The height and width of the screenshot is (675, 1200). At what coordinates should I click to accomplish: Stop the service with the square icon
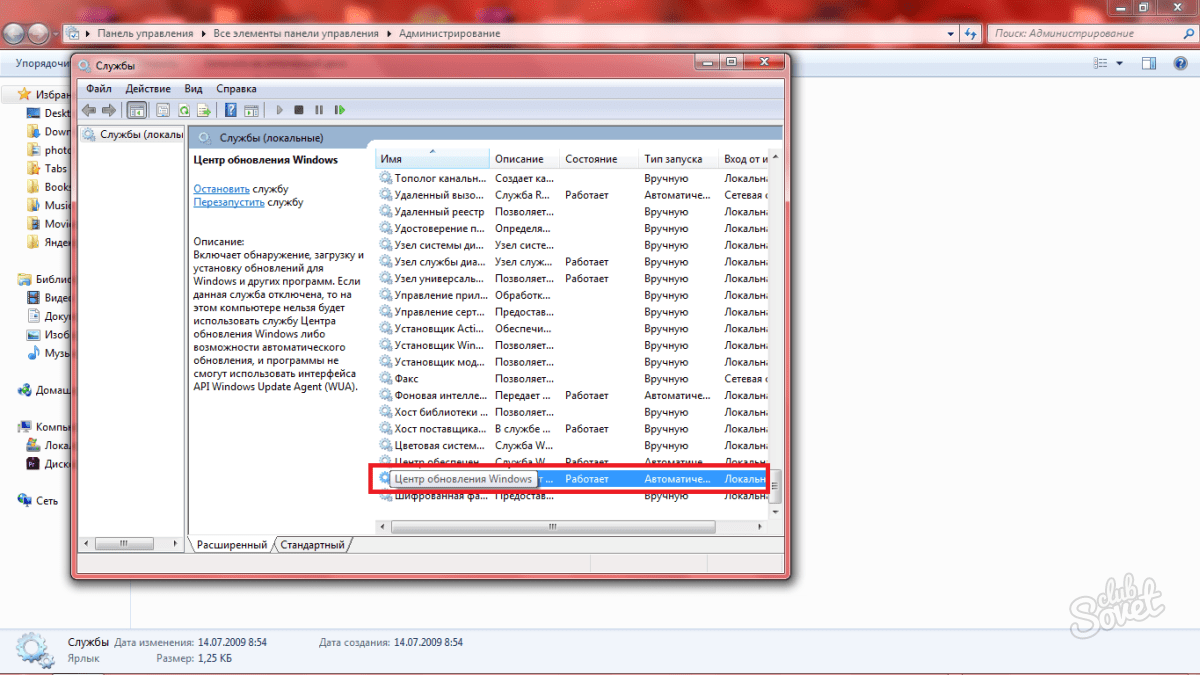[299, 110]
